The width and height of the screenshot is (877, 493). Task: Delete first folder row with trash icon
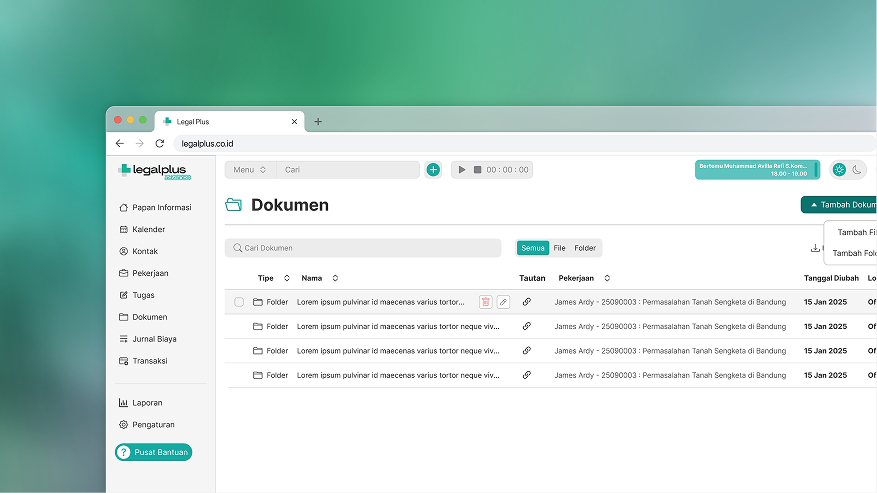(x=485, y=302)
